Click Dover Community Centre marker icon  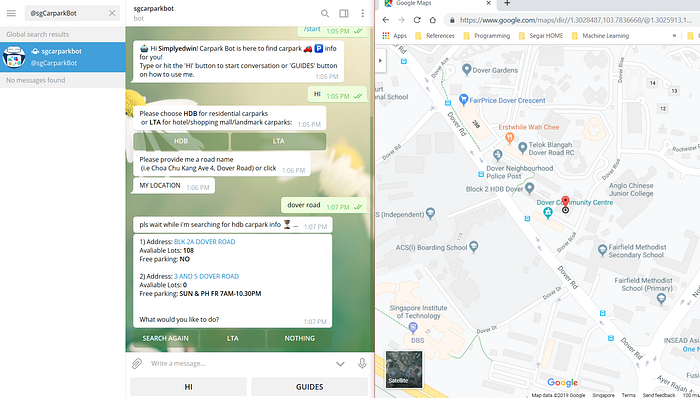coord(548,213)
